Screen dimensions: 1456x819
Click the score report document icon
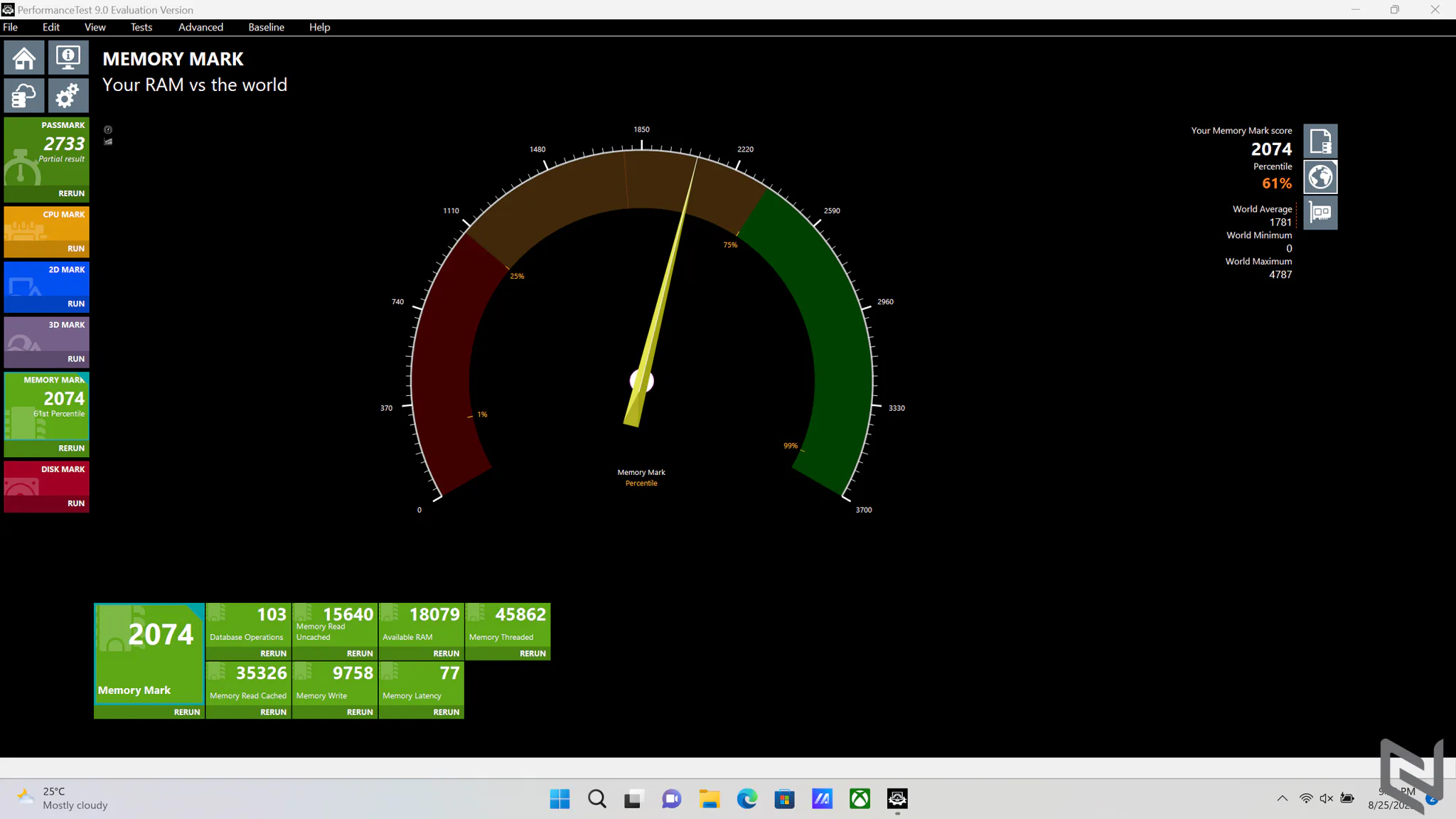pos(1320,141)
